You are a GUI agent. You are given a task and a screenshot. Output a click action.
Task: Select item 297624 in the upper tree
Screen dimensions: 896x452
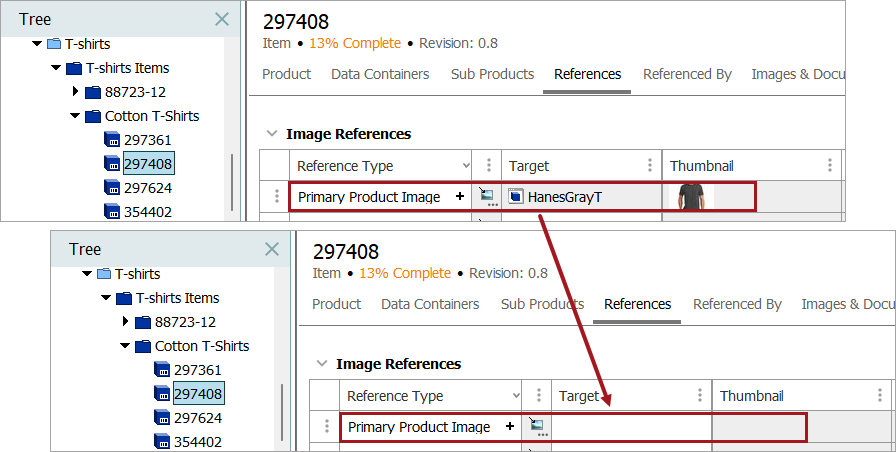pos(147,188)
